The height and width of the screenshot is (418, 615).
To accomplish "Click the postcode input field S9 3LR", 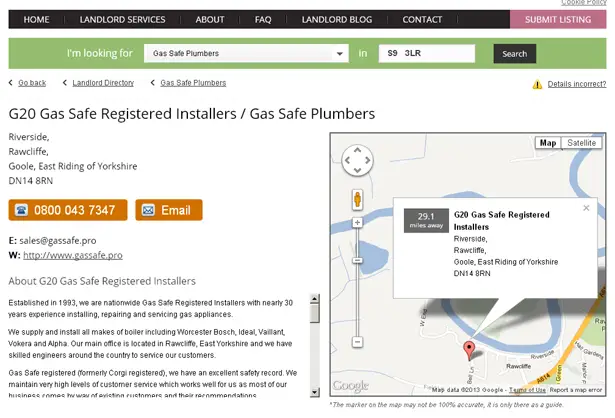I will point(427,53).
